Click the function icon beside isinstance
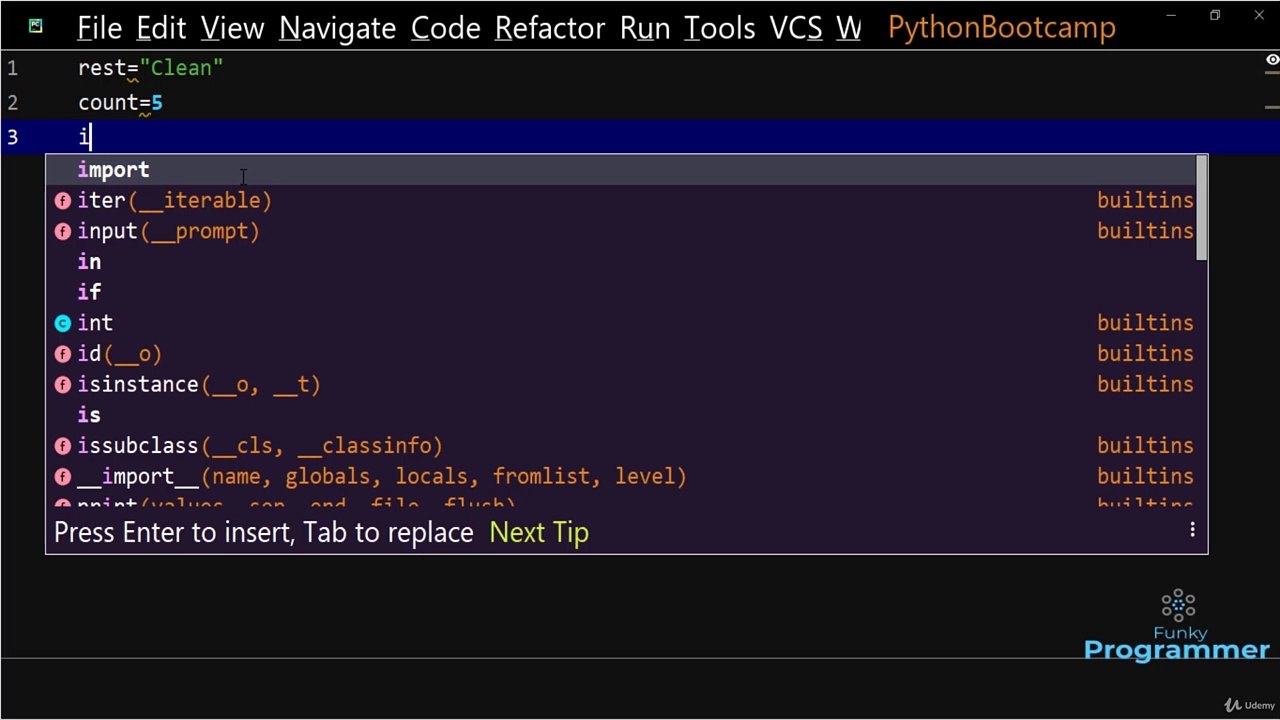This screenshot has width=1280, height=720. (63, 385)
